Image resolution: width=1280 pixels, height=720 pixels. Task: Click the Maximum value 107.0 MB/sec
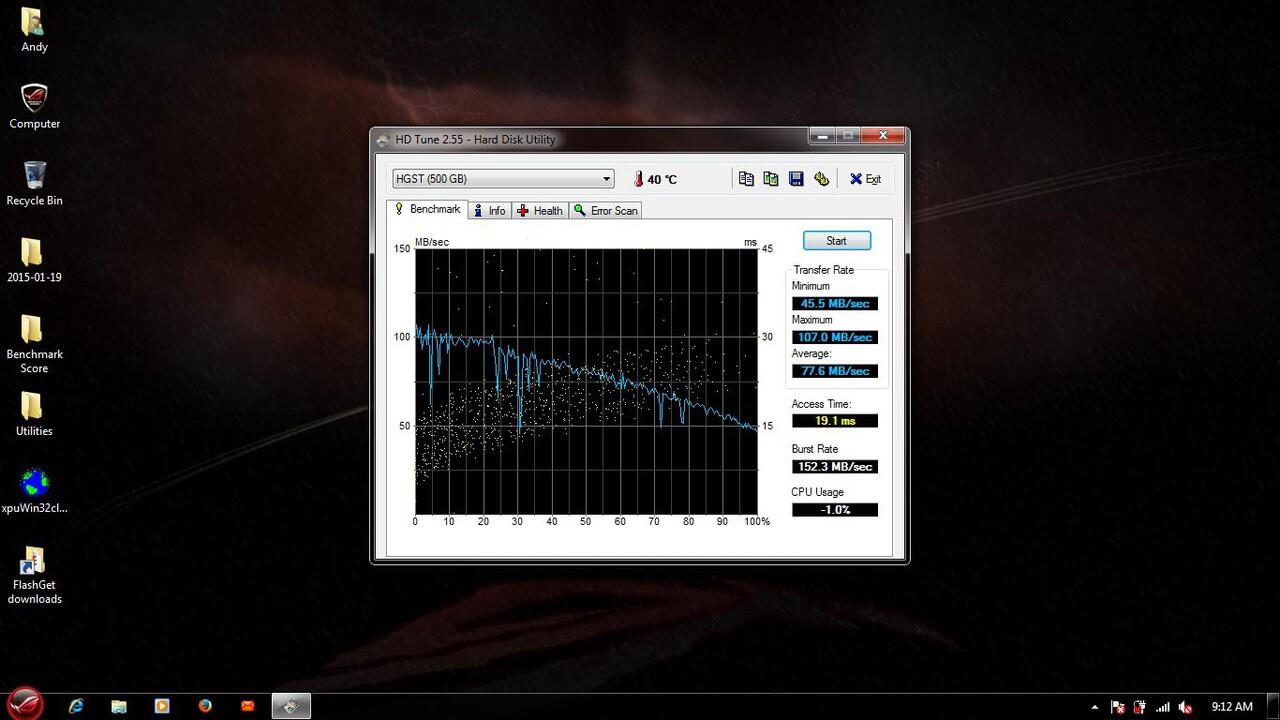(x=834, y=338)
